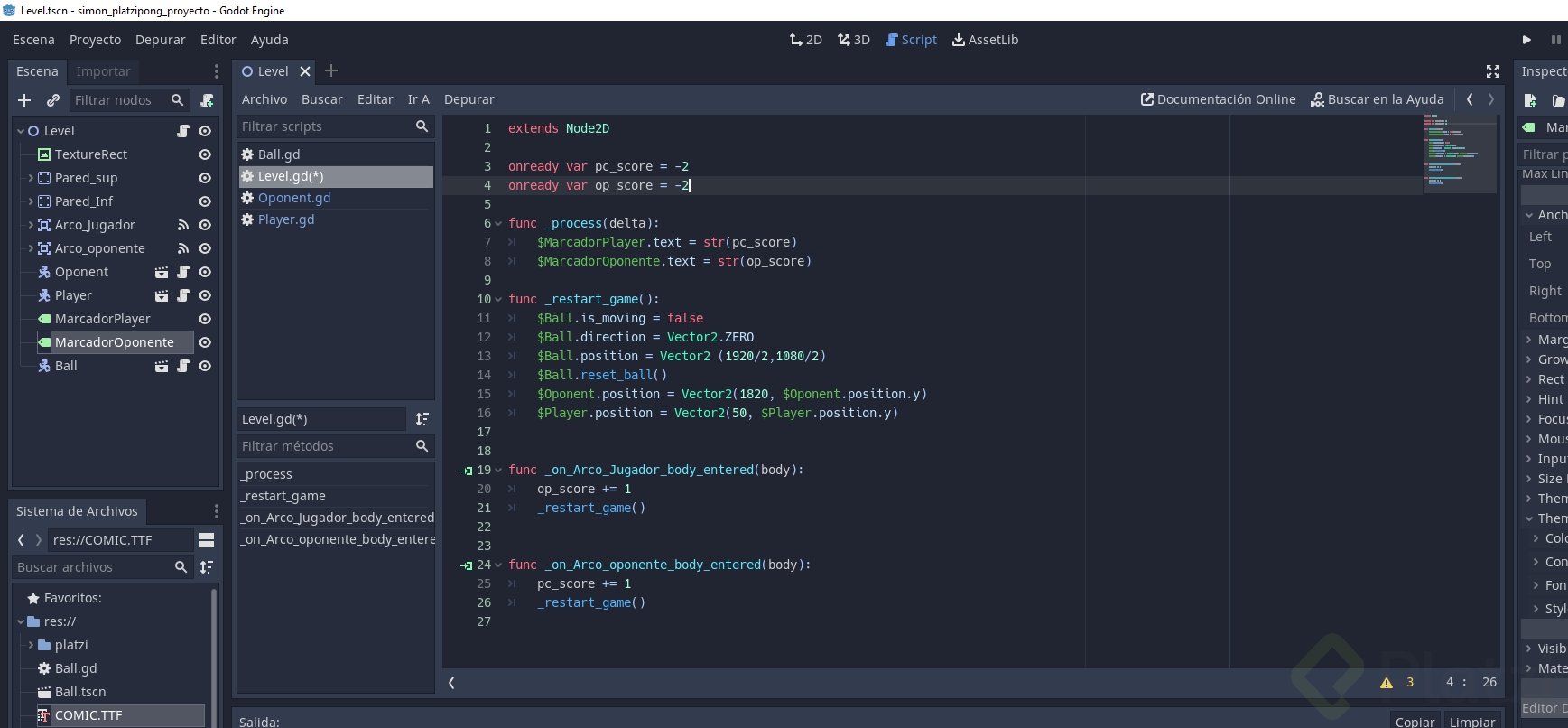Click maximize script editor icon

pos(1493,71)
